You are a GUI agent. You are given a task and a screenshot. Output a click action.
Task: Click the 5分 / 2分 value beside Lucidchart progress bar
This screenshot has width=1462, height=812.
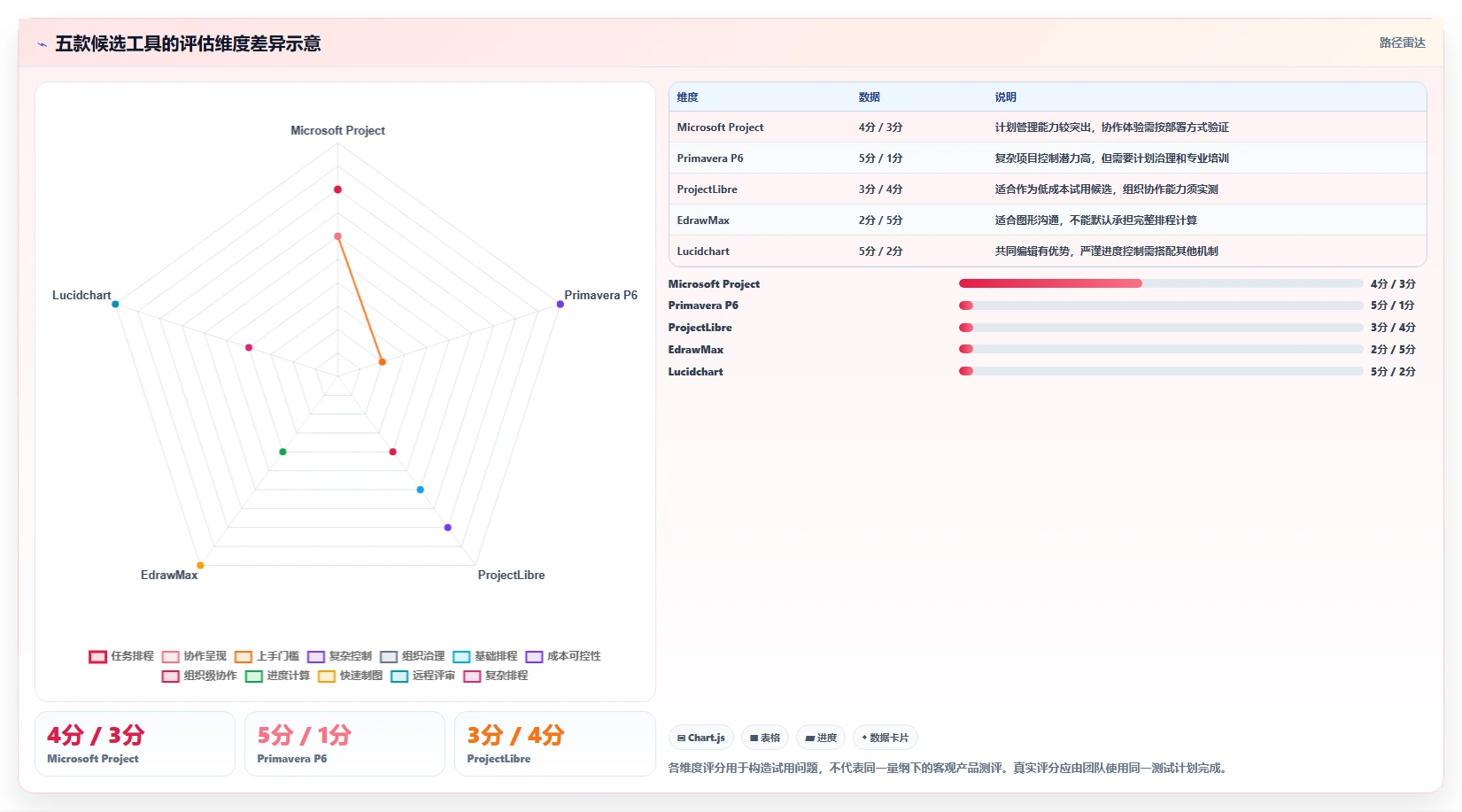[1393, 372]
